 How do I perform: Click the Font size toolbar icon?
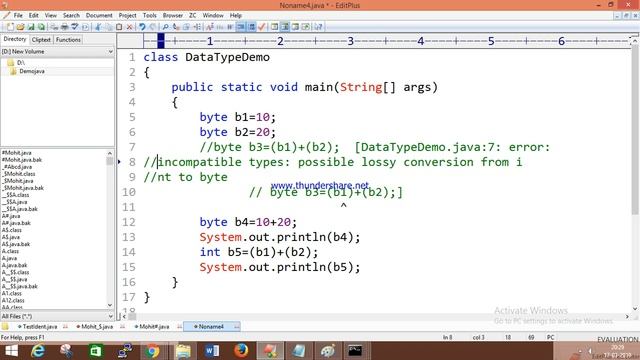(209, 27)
